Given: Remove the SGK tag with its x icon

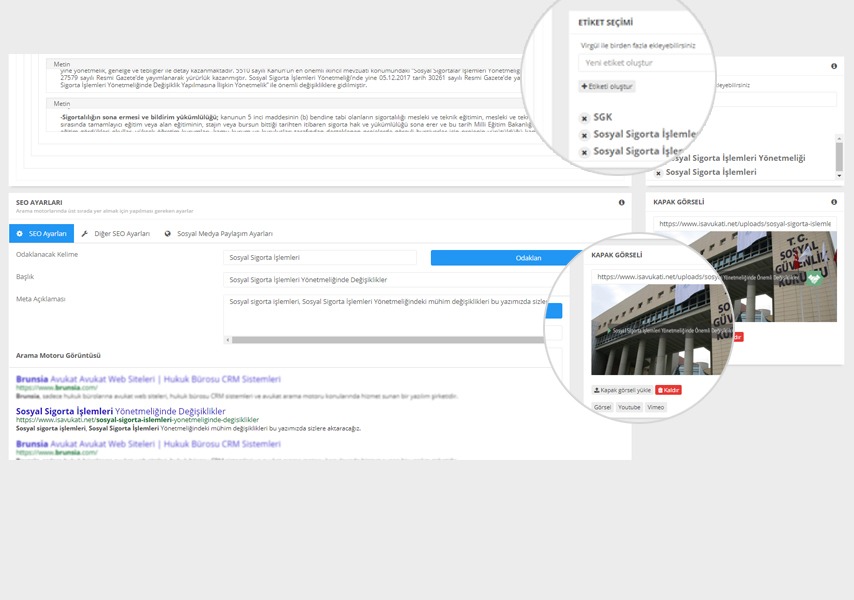Looking at the screenshot, I should coord(584,118).
